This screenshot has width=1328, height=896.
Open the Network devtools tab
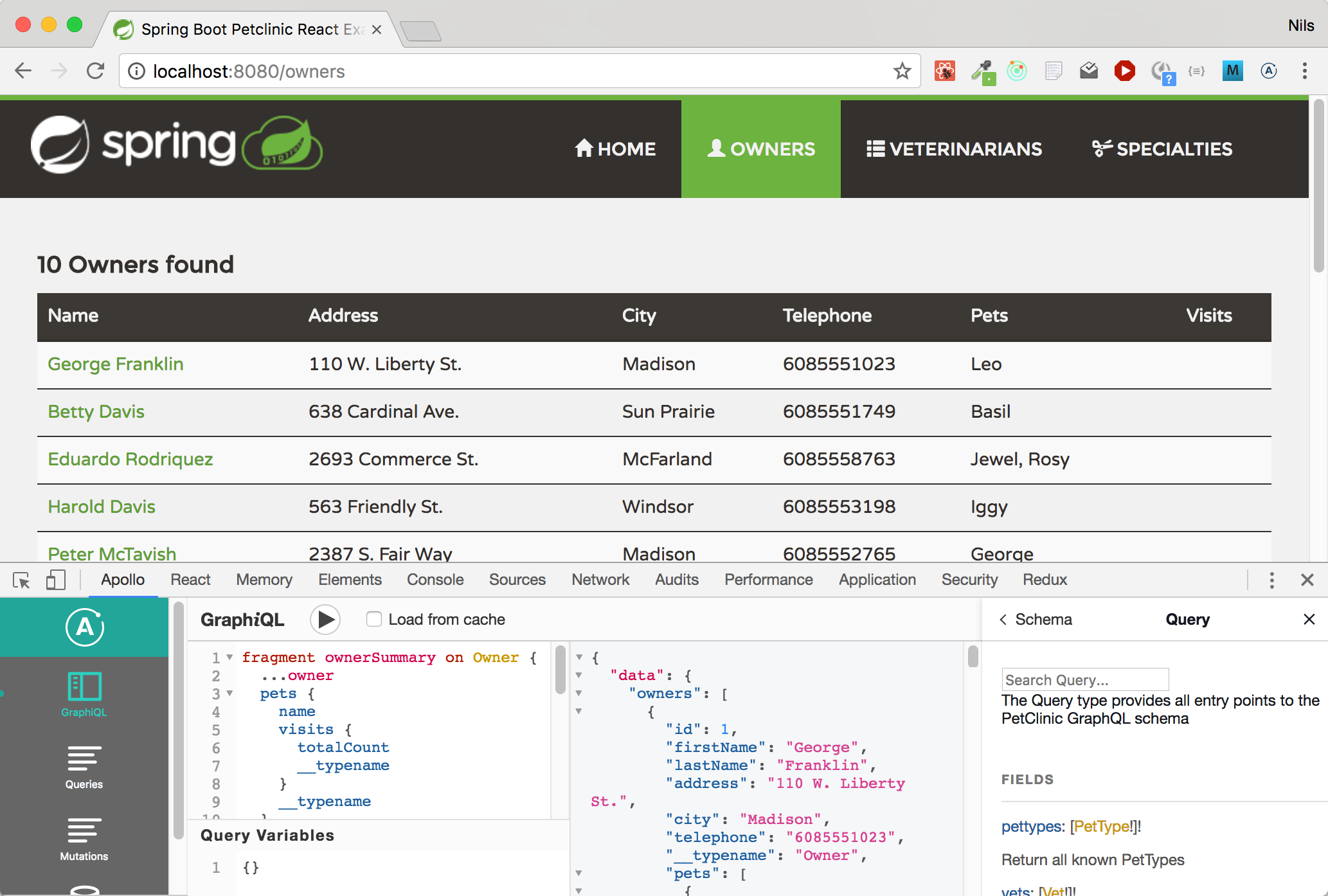(x=600, y=580)
